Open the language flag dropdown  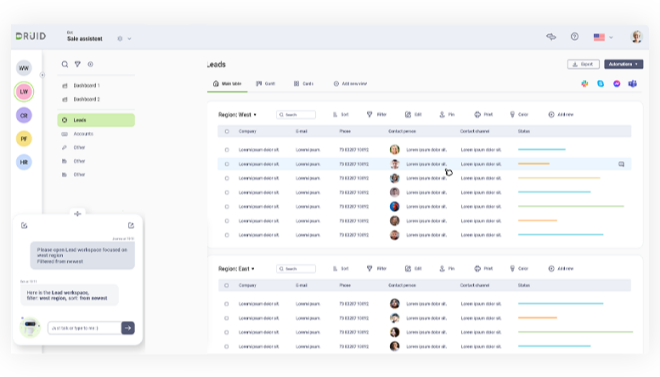(x=603, y=37)
